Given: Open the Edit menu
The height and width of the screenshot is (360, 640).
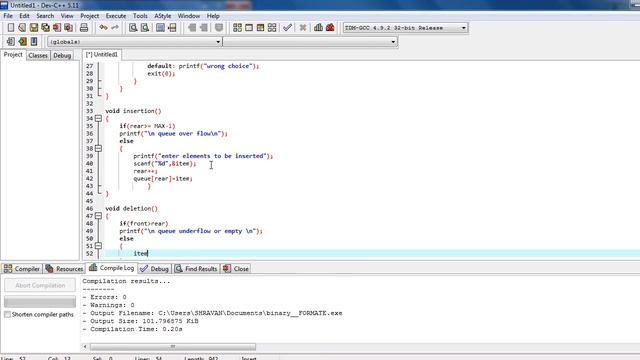Looking at the screenshot, I should (24, 16).
